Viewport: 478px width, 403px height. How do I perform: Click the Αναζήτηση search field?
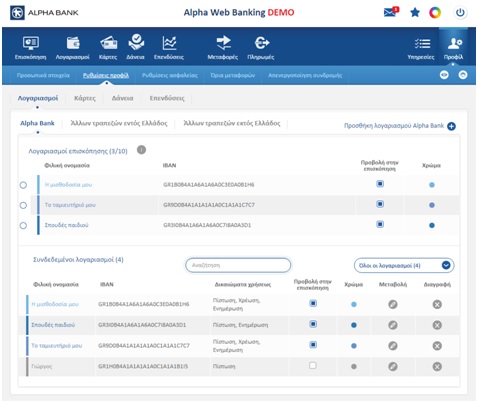238,266
